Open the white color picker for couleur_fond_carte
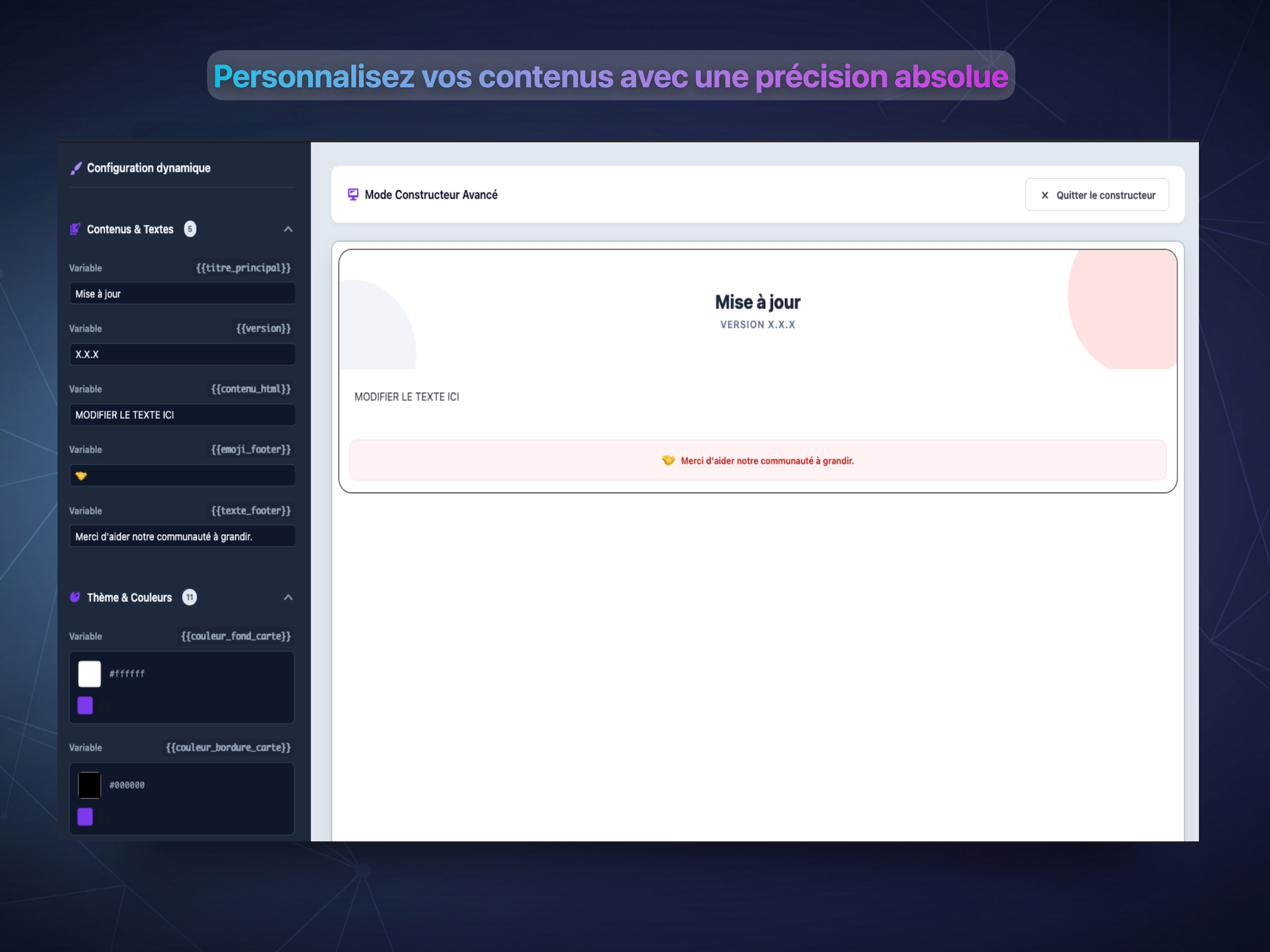The image size is (1270, 952). tap(90, 674)
